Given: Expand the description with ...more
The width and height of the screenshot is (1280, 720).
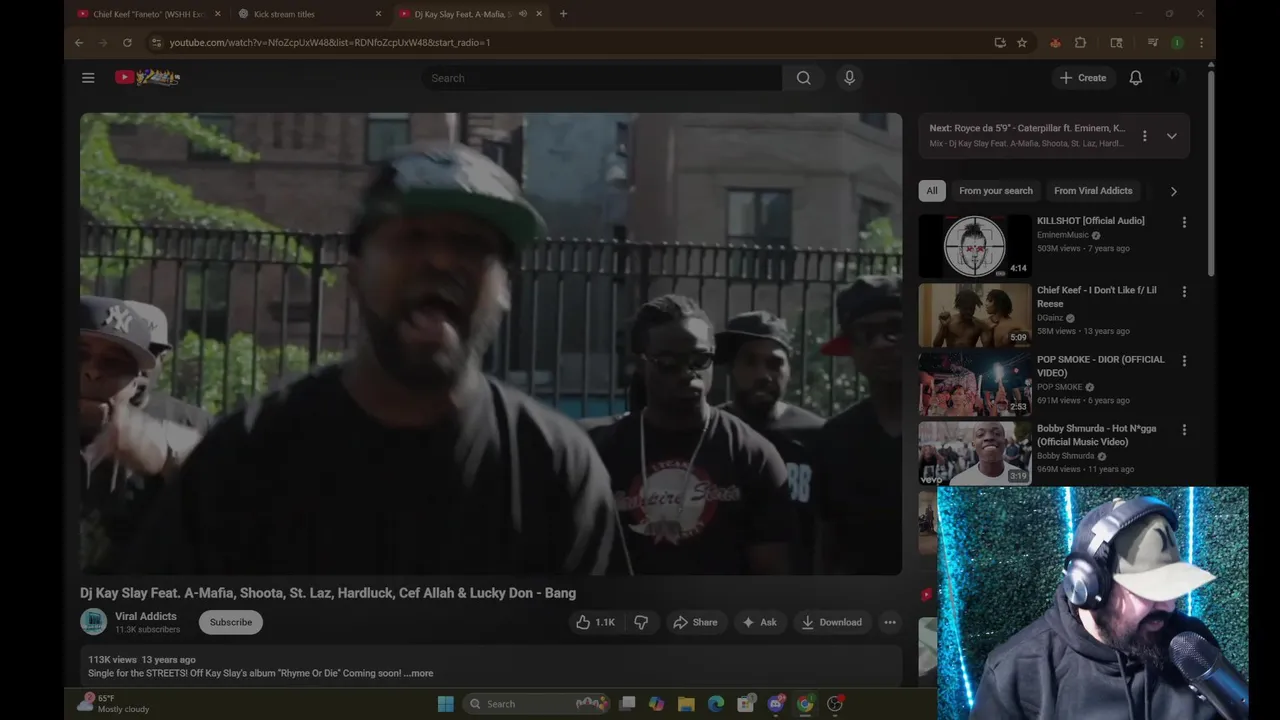Looking at the screenshot, I should (x=419, y=673).
